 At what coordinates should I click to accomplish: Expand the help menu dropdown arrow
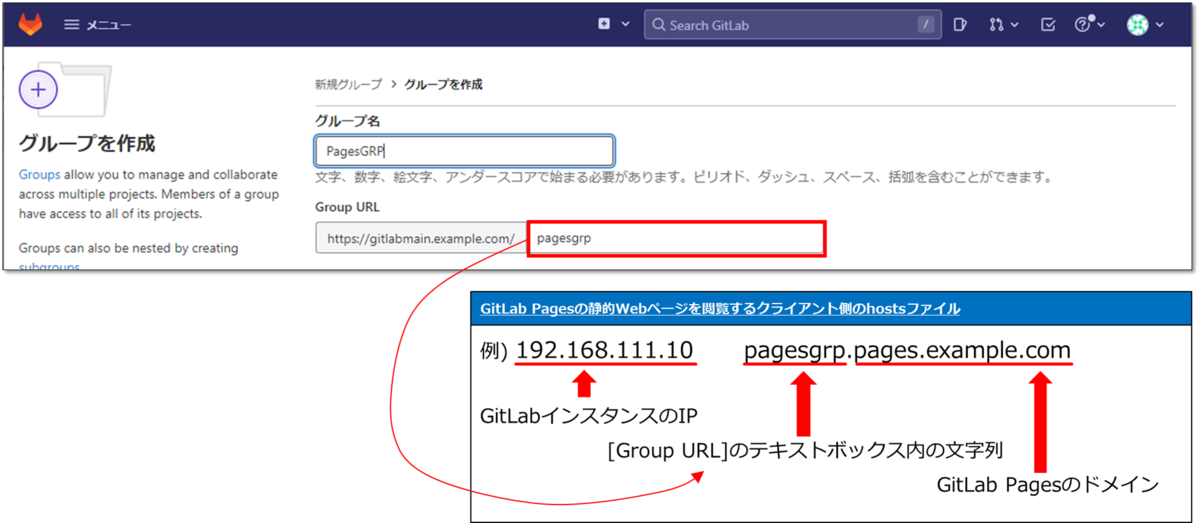coord(1101,25)
